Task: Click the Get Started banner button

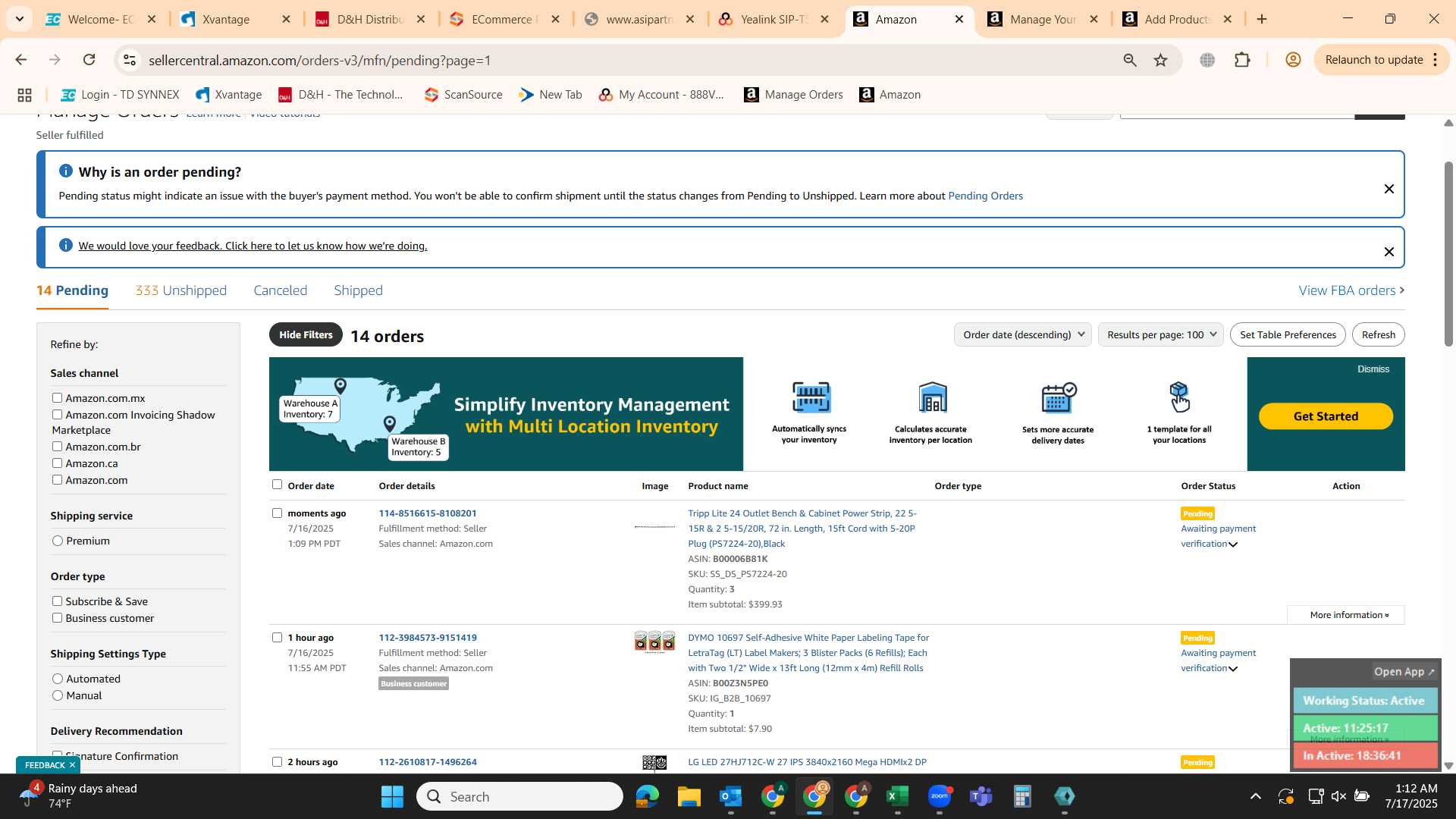Action: point(1326,416)
